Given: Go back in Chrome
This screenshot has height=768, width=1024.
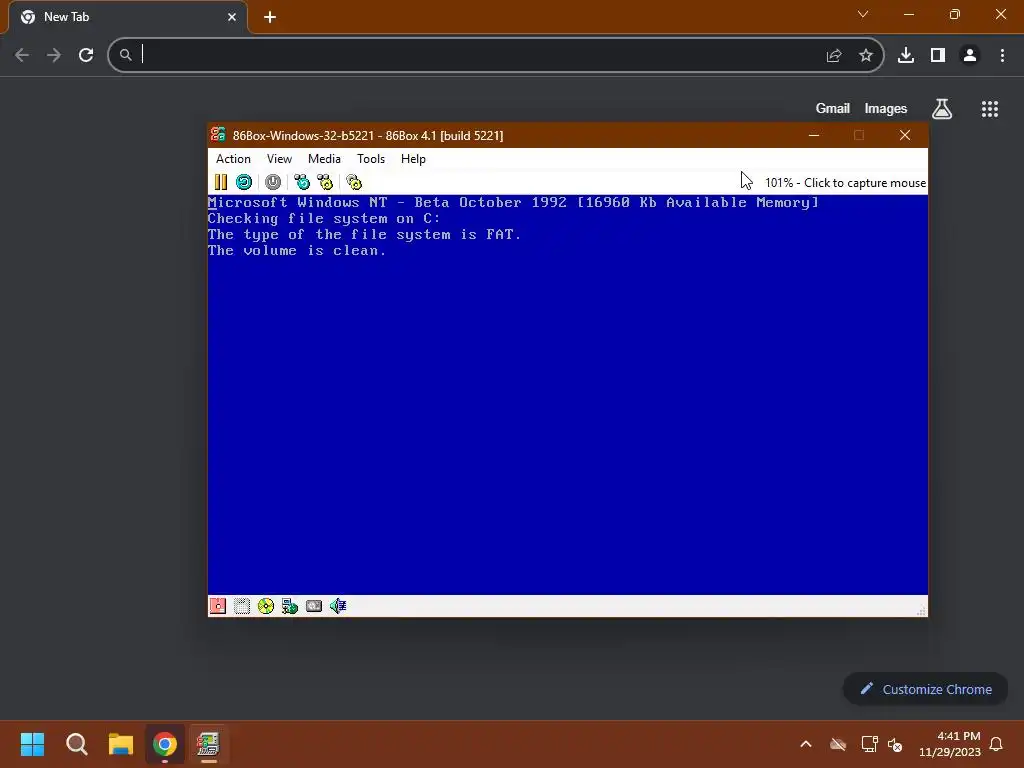Looking at the screenshot, I should coord(22,55).
